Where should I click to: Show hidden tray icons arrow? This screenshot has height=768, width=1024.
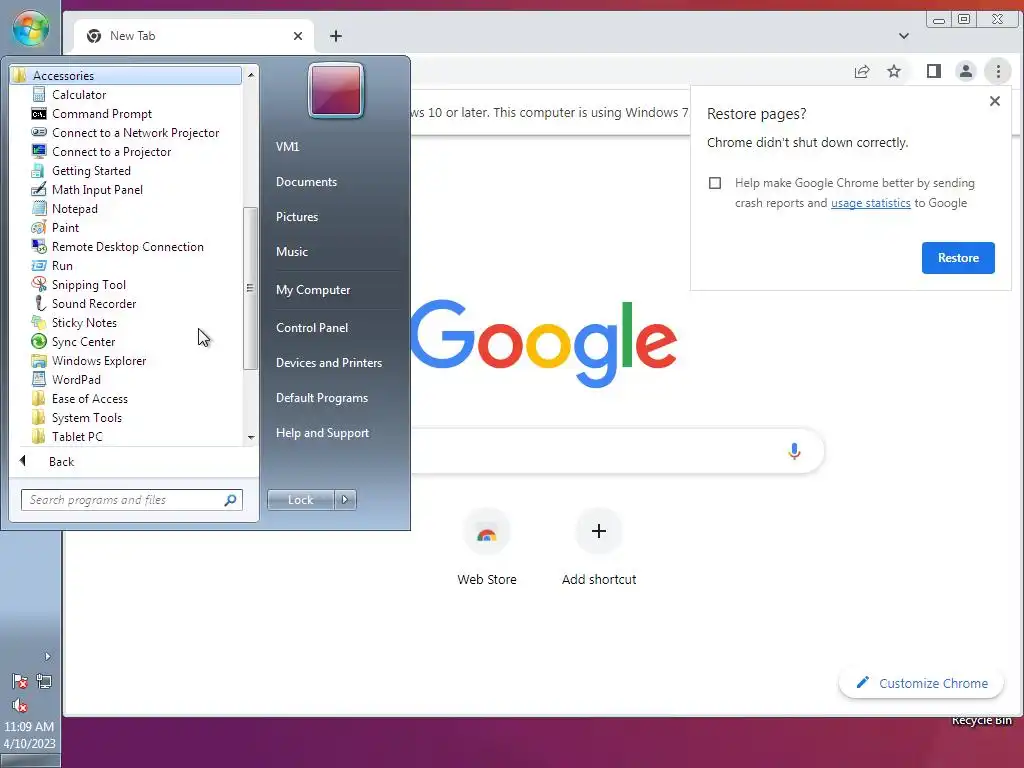pos(47,656)
